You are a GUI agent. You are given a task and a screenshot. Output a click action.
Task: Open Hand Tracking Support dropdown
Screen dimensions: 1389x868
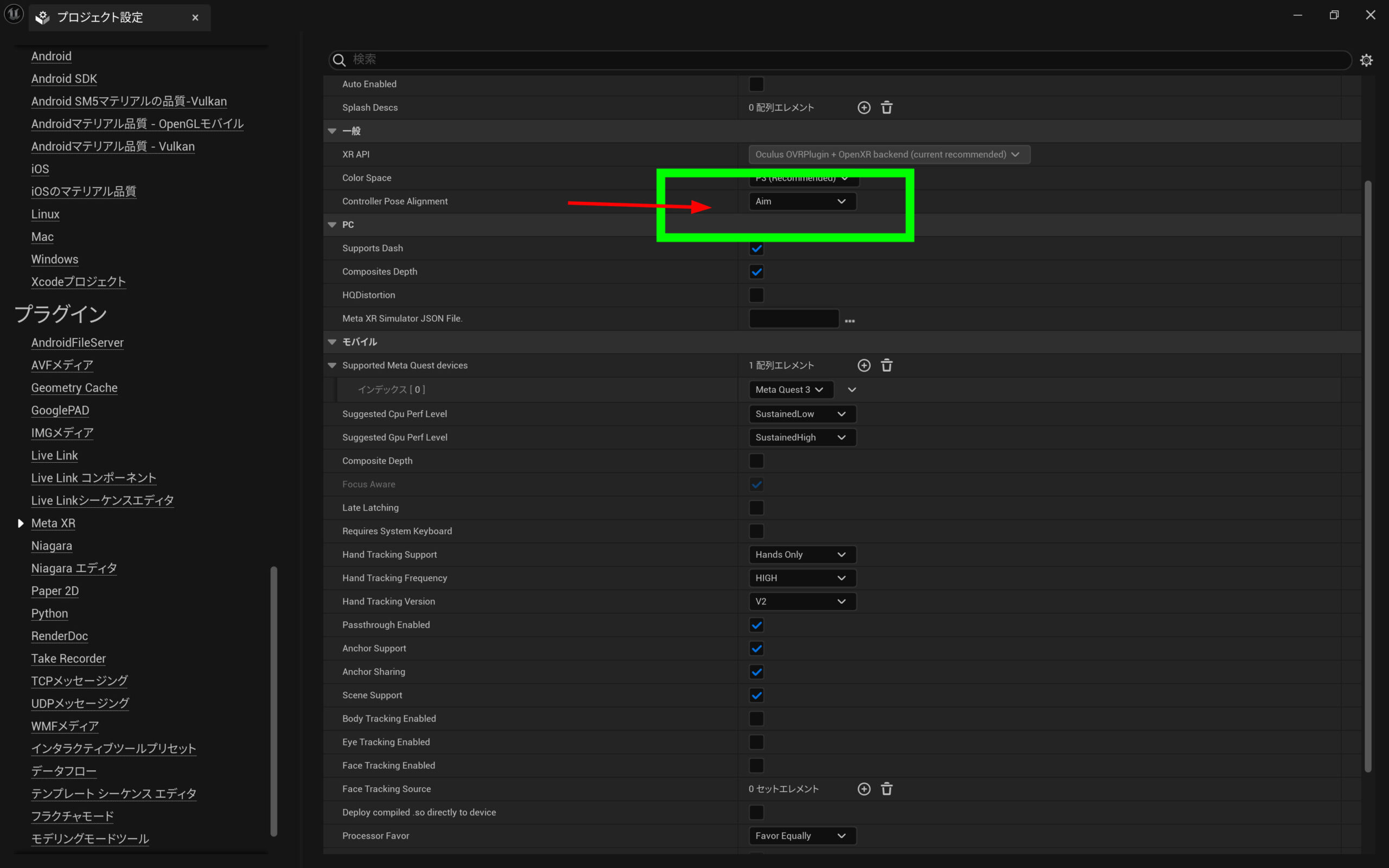801,554
